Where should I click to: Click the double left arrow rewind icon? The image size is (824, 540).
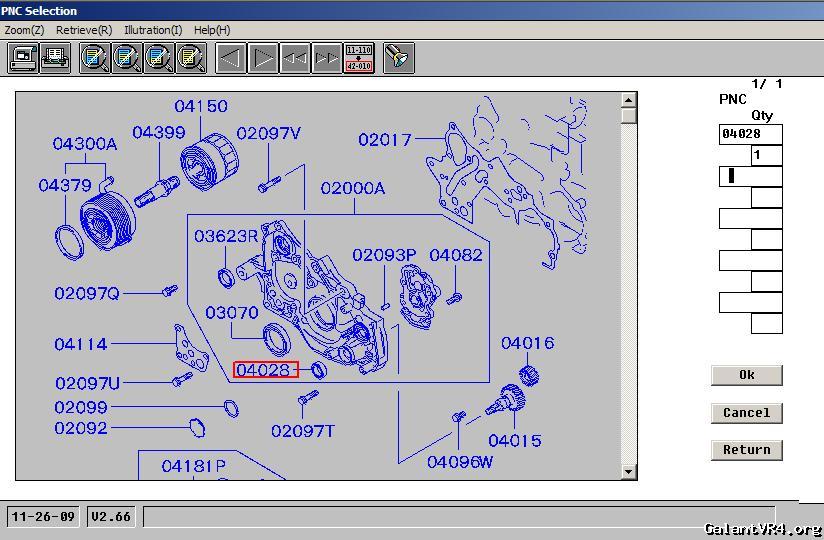tap(295, 58)
